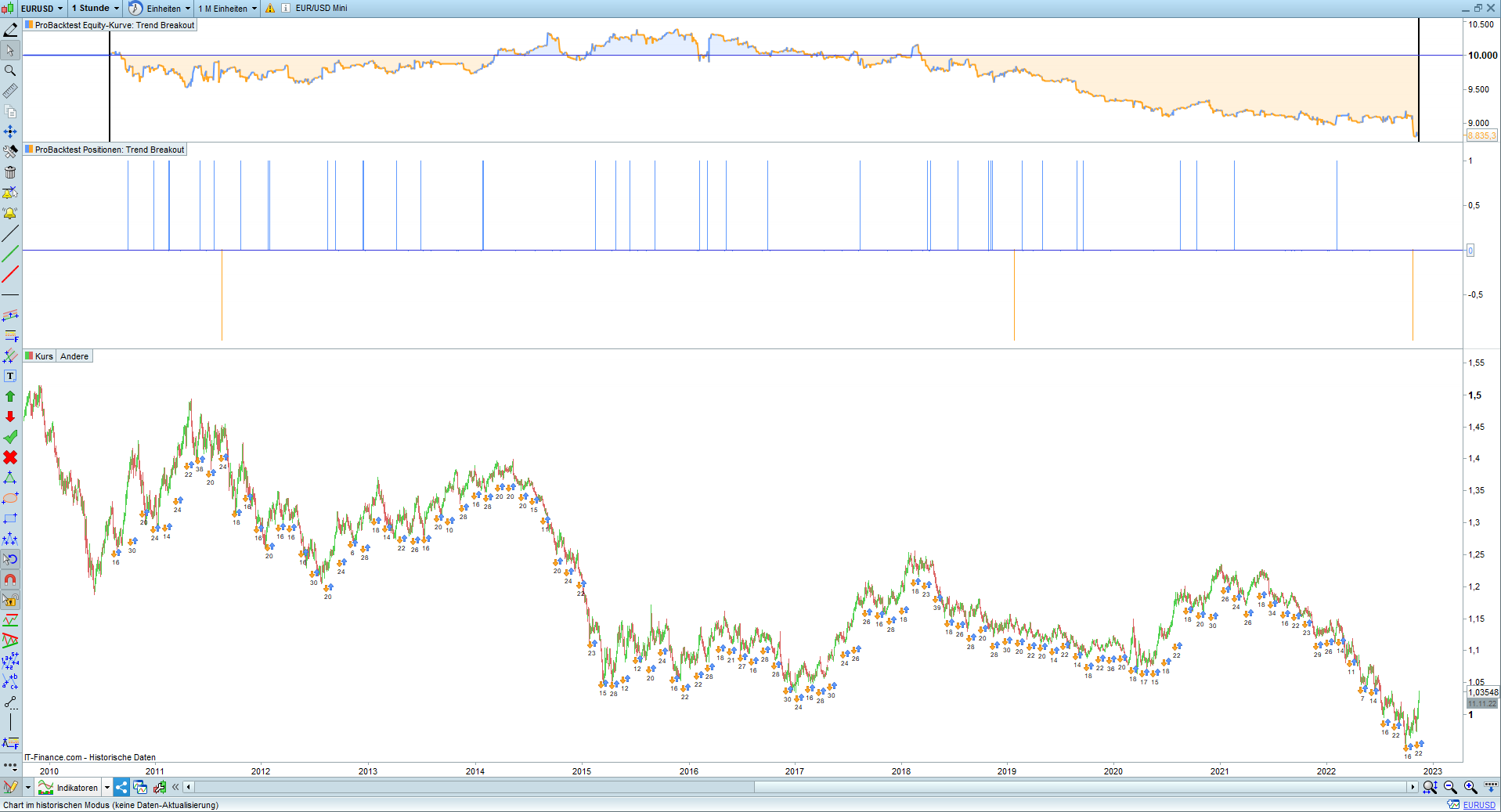Activate the cursor pointer tool
1501x812 pixels.
pyautogui.click(x=10, y=50)
